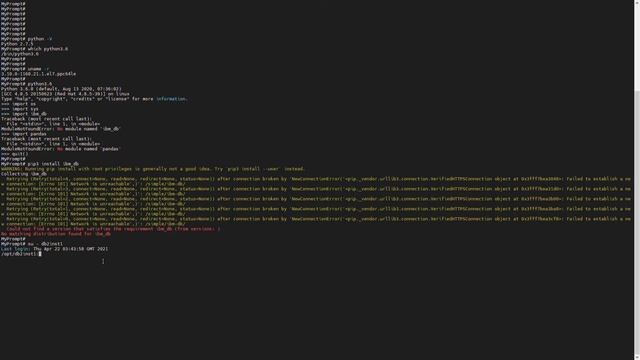This screenshot has height=360, width=640.
Task: Click the '>>> import pandas' line
Action: pos(24,134)
